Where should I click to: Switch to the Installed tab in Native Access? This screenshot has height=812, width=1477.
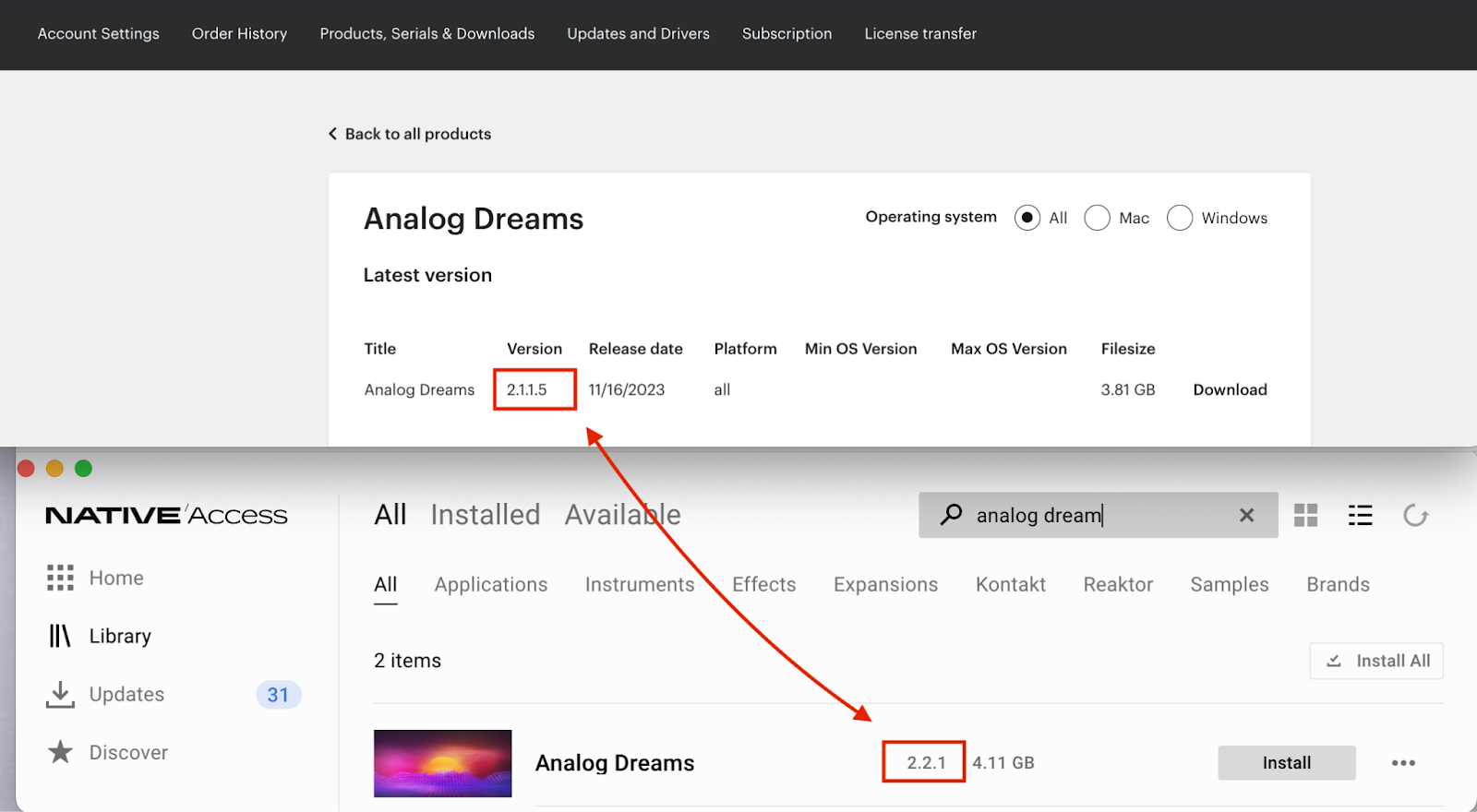[x=486, y=515]
